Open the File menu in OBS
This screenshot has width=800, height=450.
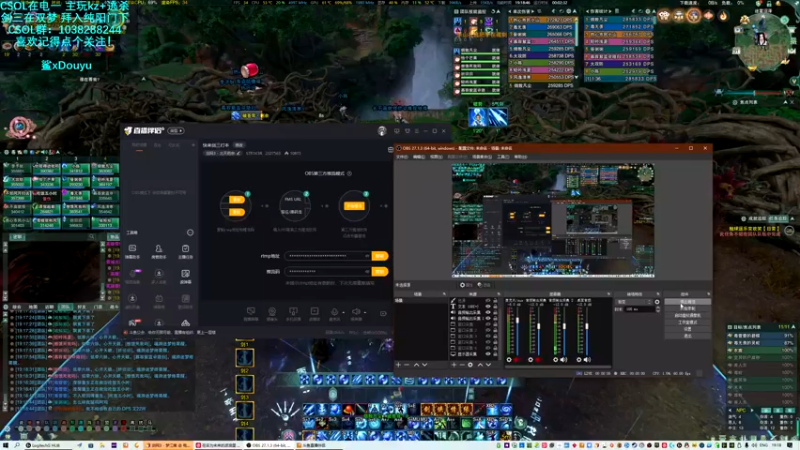coord(402,157)
